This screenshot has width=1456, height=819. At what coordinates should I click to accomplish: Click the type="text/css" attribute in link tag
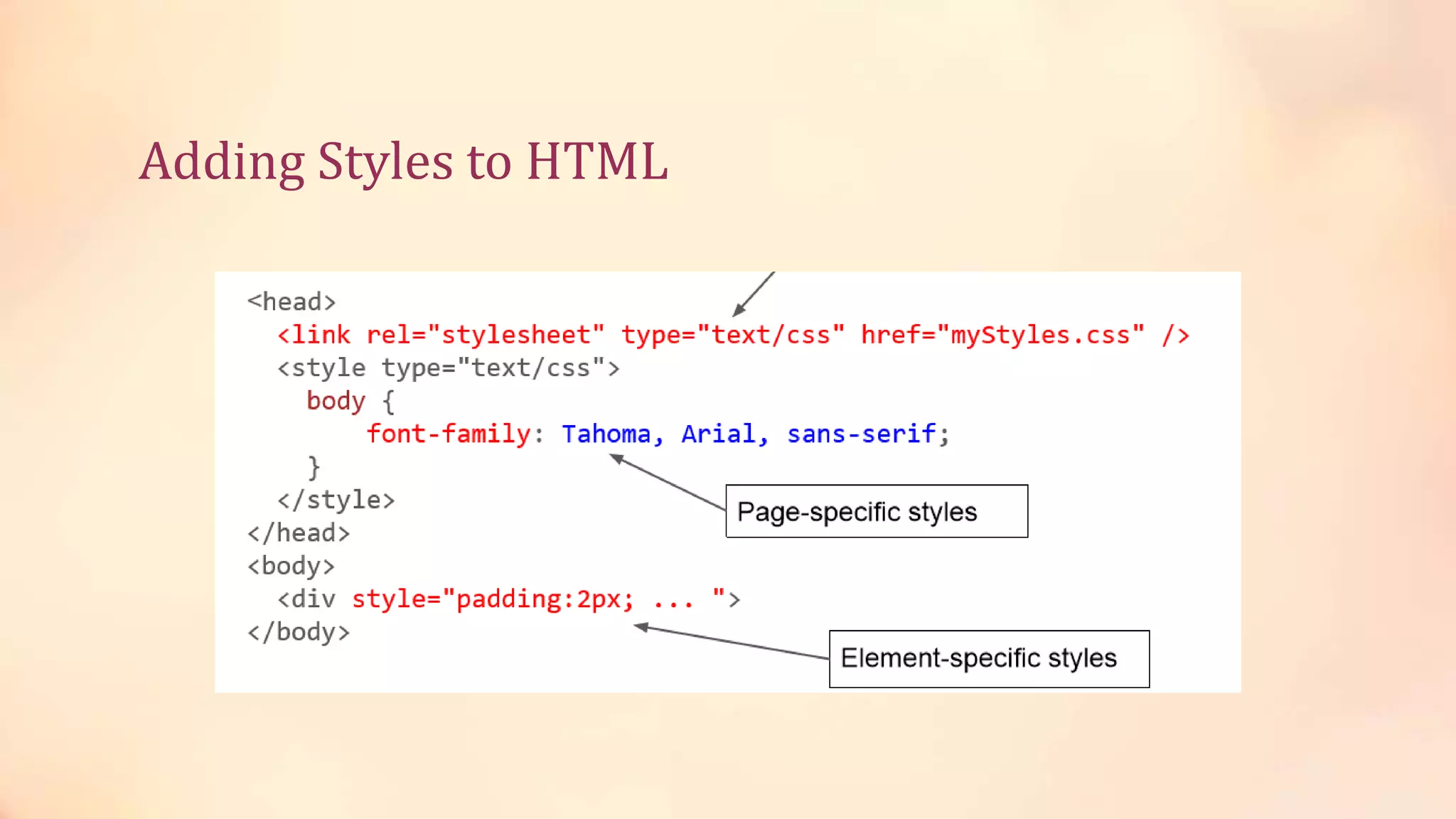[733, 335]
